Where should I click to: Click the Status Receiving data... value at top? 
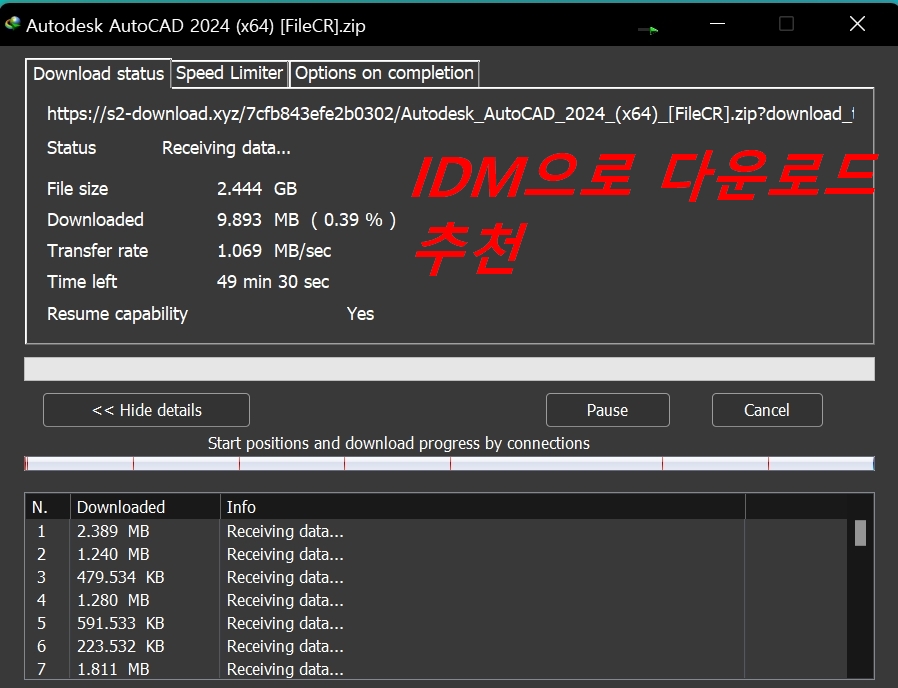pyautogui.click(x=226, y=148)
